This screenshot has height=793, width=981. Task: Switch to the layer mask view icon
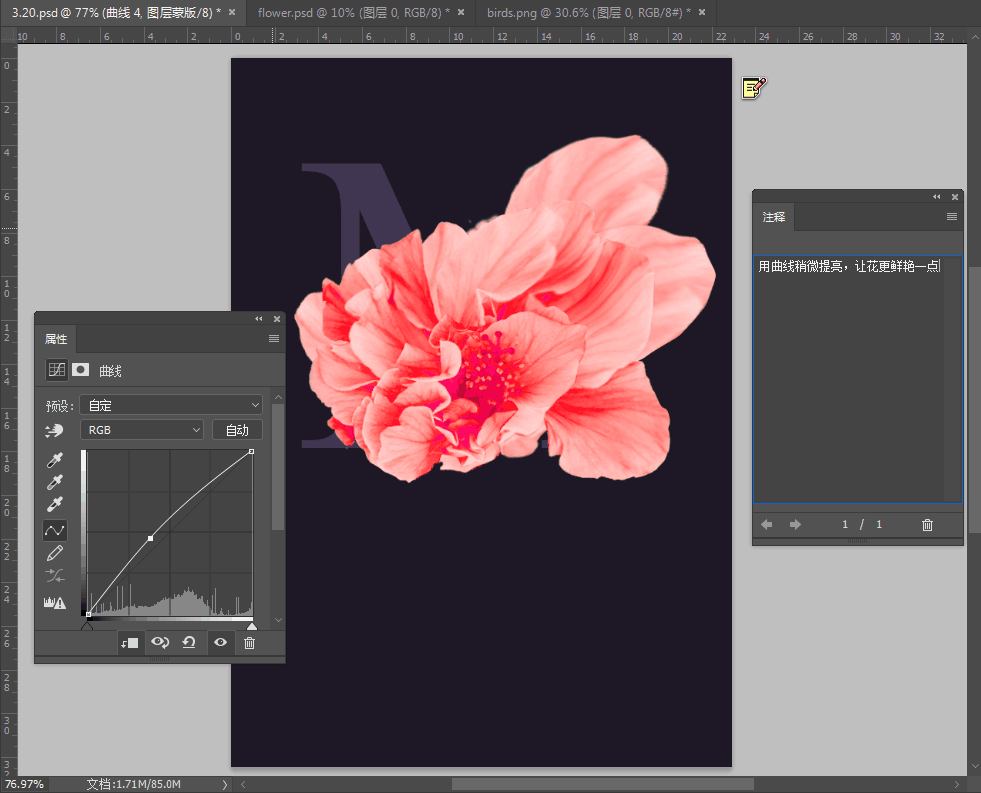(81, 370)
